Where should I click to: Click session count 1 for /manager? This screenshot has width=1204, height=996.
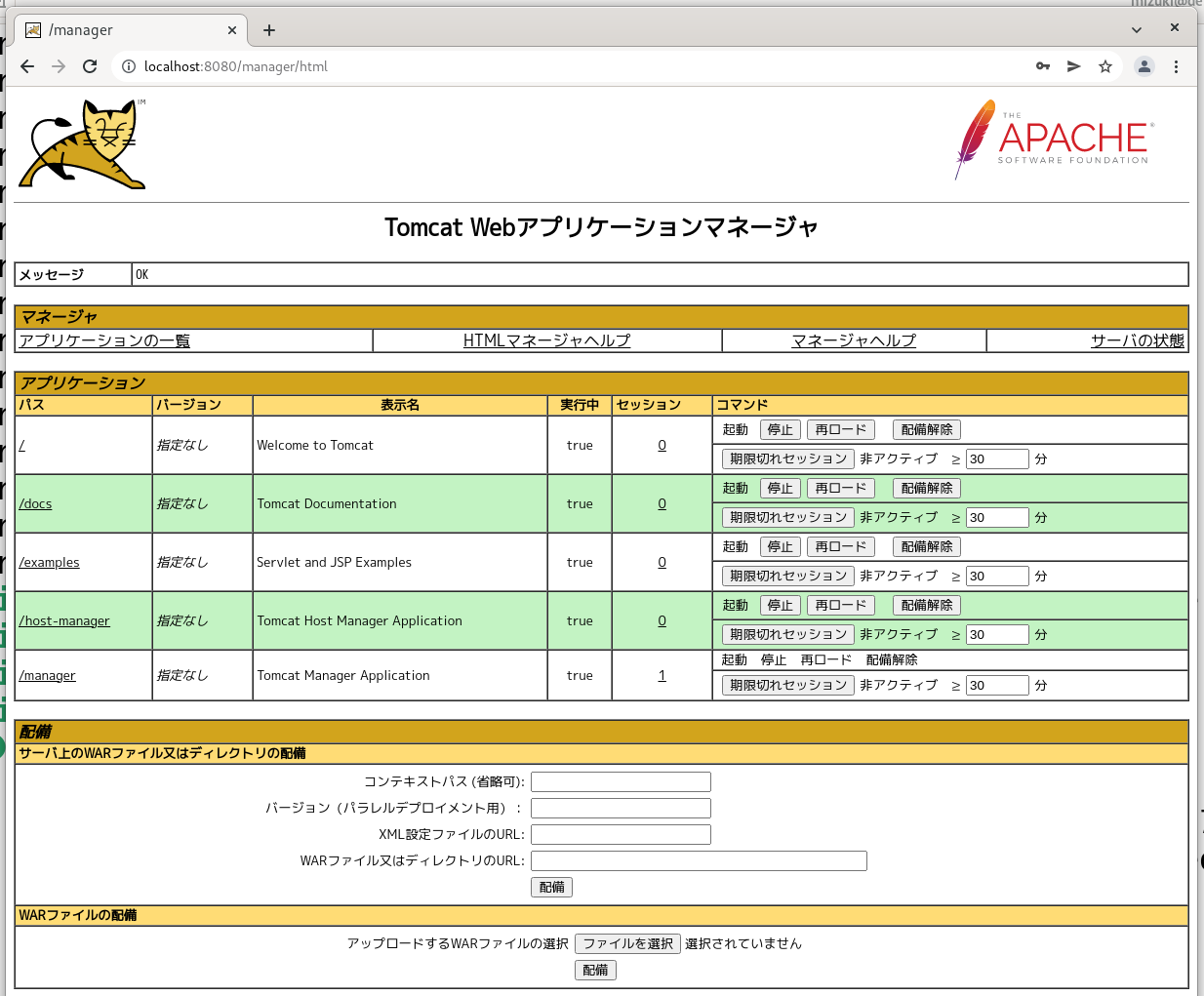pyautogui.click(x=662, y=675)
